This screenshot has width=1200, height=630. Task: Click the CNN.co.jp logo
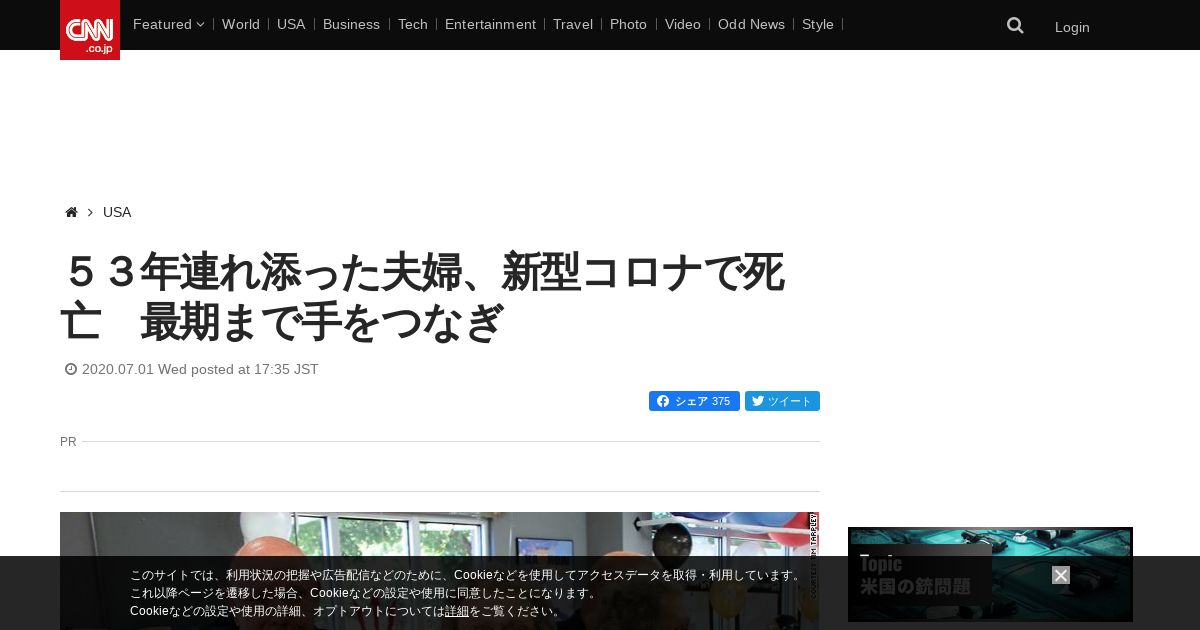coord(90,30)
